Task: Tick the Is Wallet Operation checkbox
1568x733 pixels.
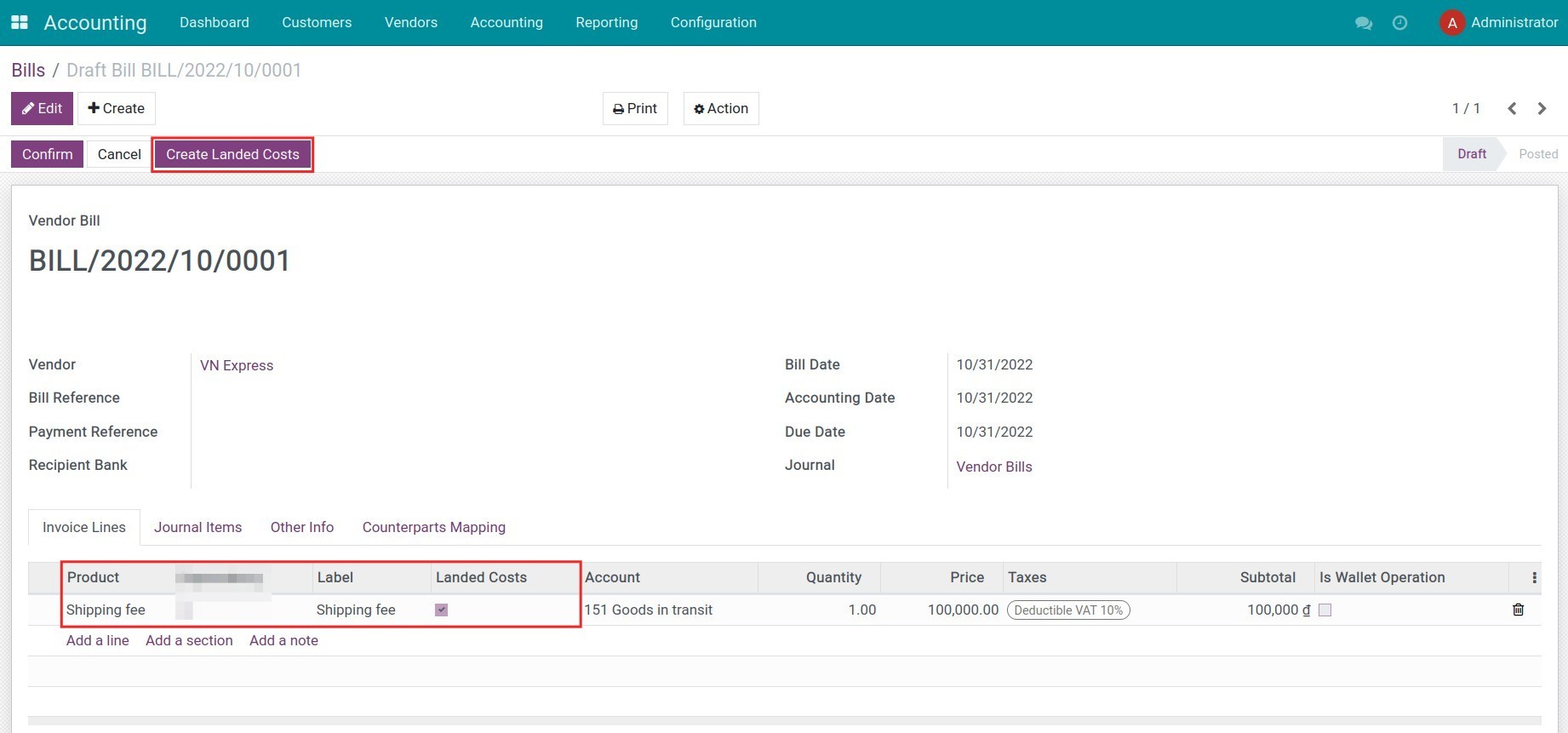Action: point(1325,610)
